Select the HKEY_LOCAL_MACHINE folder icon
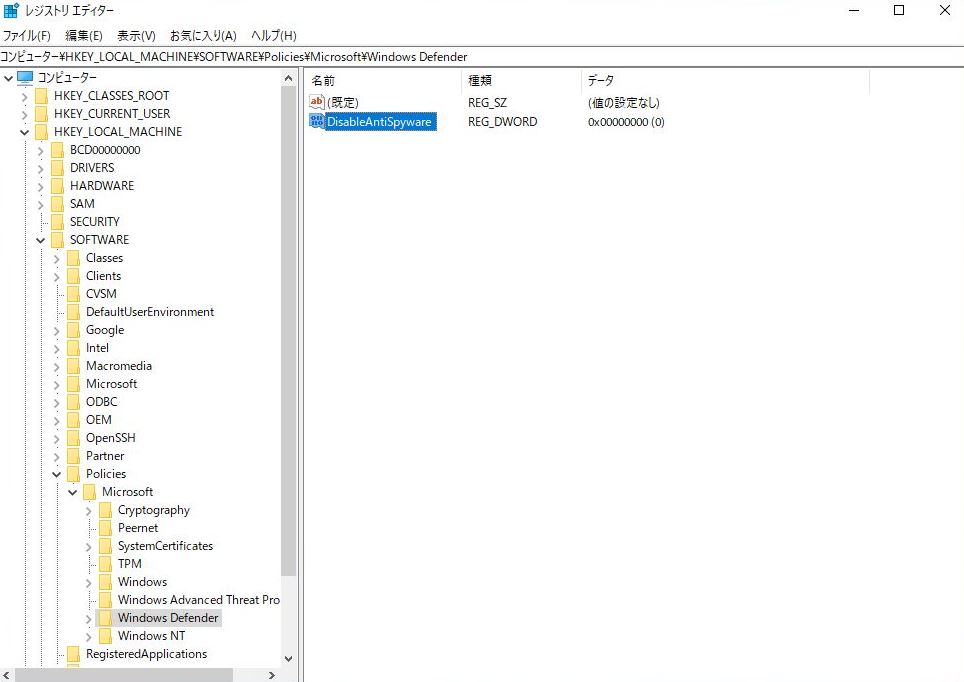964x682 pixels. click(x=42, y=132)
